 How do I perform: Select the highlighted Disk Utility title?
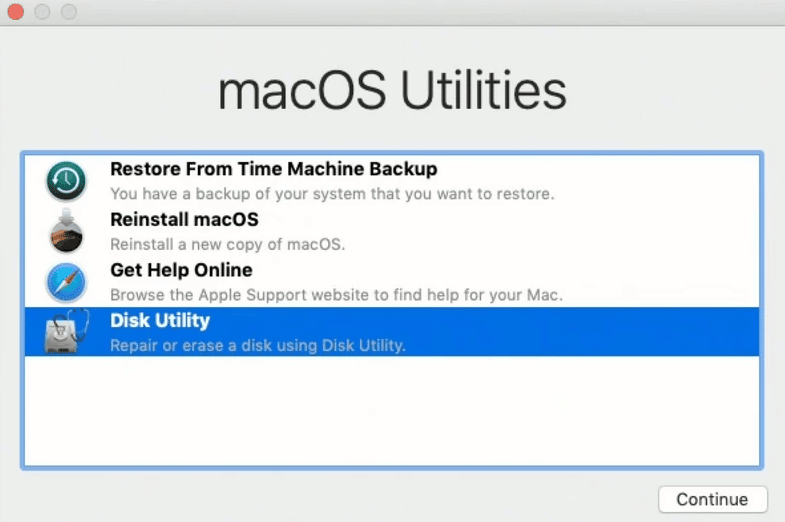[x=160, y=321]
